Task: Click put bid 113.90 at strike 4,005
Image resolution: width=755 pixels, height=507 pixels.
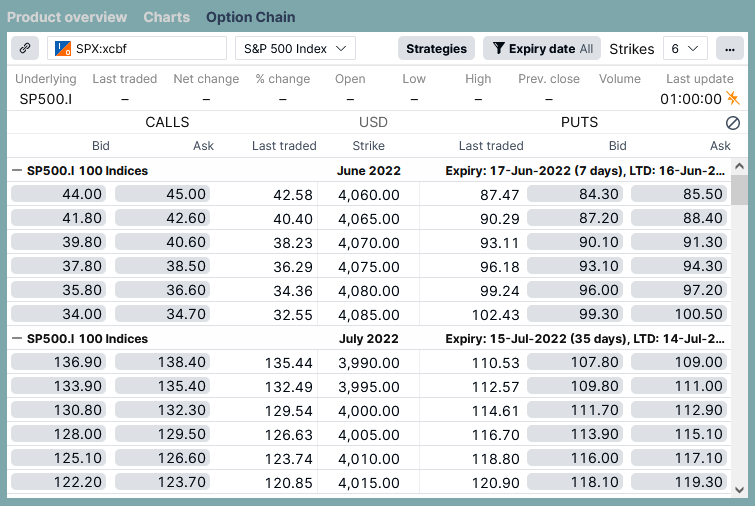Action: 575,434
